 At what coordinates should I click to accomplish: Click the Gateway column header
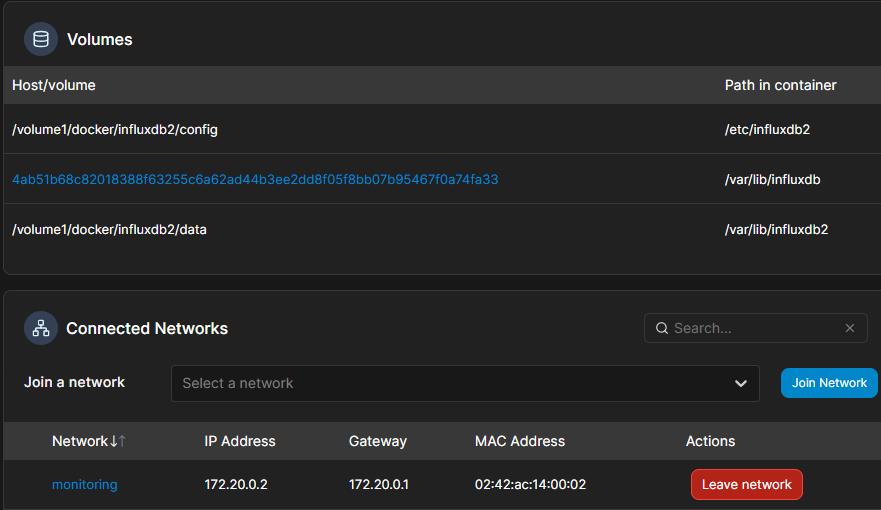(378, 441)
